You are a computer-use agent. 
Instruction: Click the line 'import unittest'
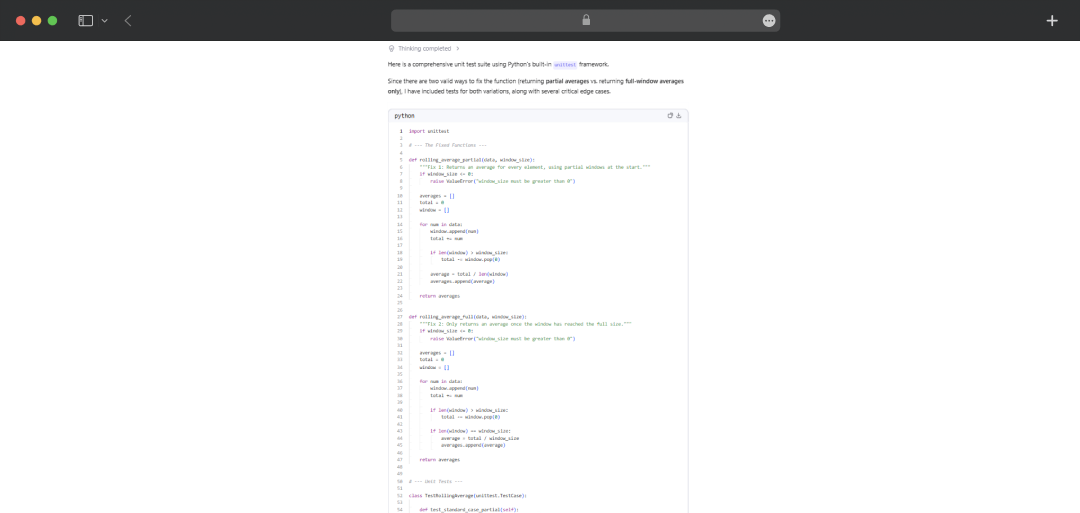tap(428, 131)
